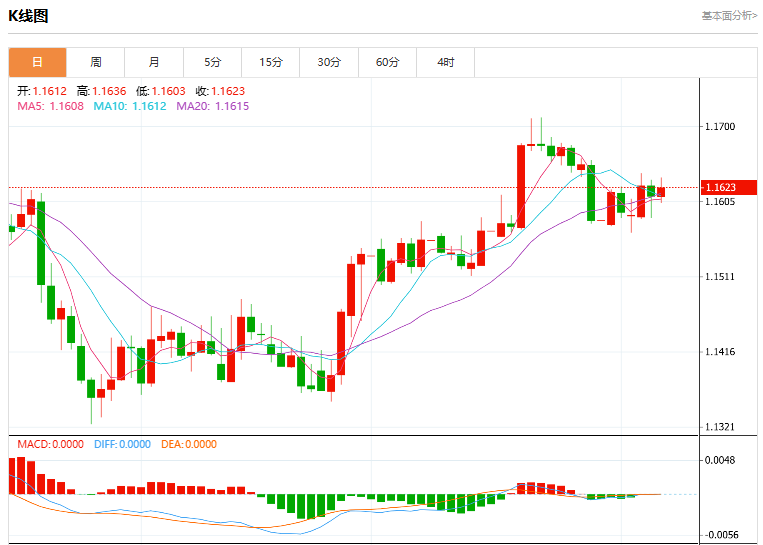Switch to the 周 weekly tab
This screenshot has height=545, width=763.
pos(96,62)
